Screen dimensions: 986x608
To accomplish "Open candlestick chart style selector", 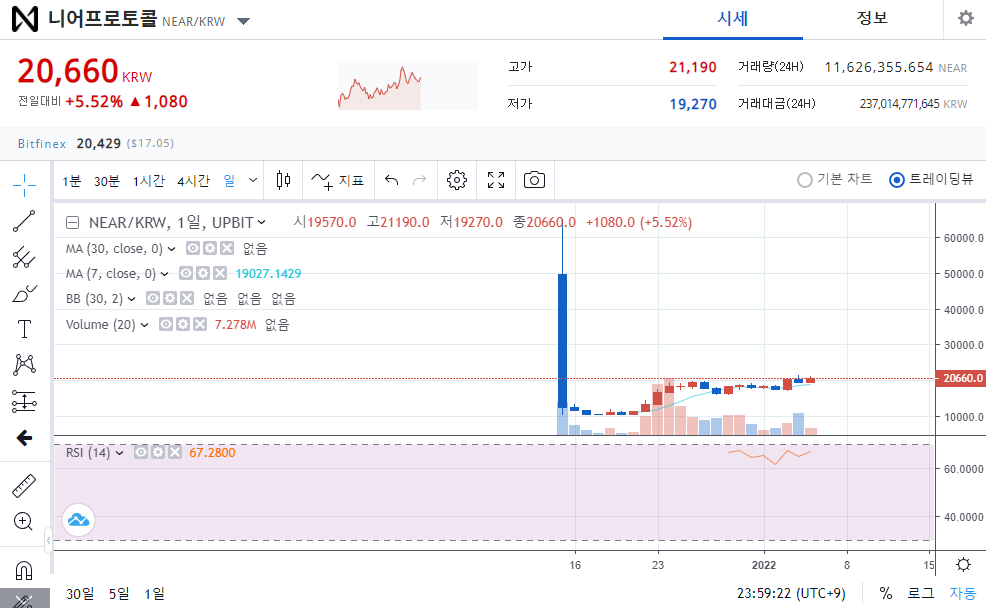I will pyautogui.click(x=284, y=180).
